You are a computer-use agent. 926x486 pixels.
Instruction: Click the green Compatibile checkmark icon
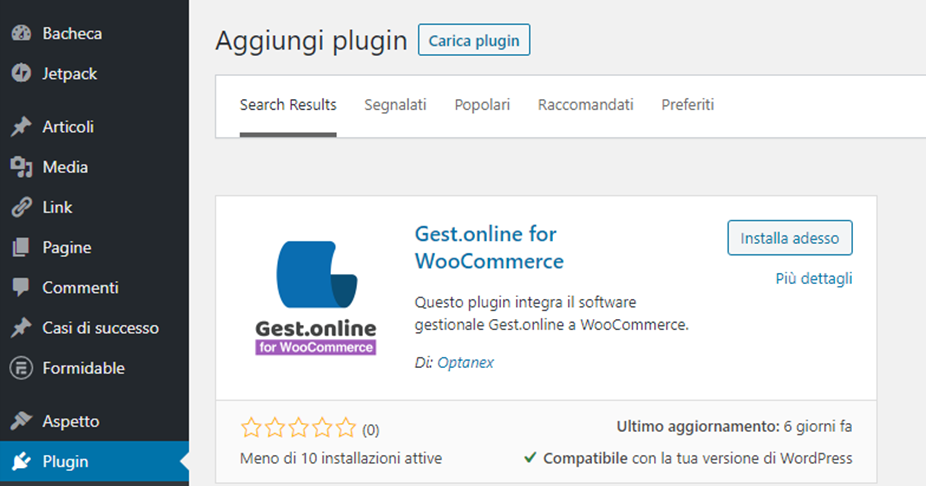point(530,458)
